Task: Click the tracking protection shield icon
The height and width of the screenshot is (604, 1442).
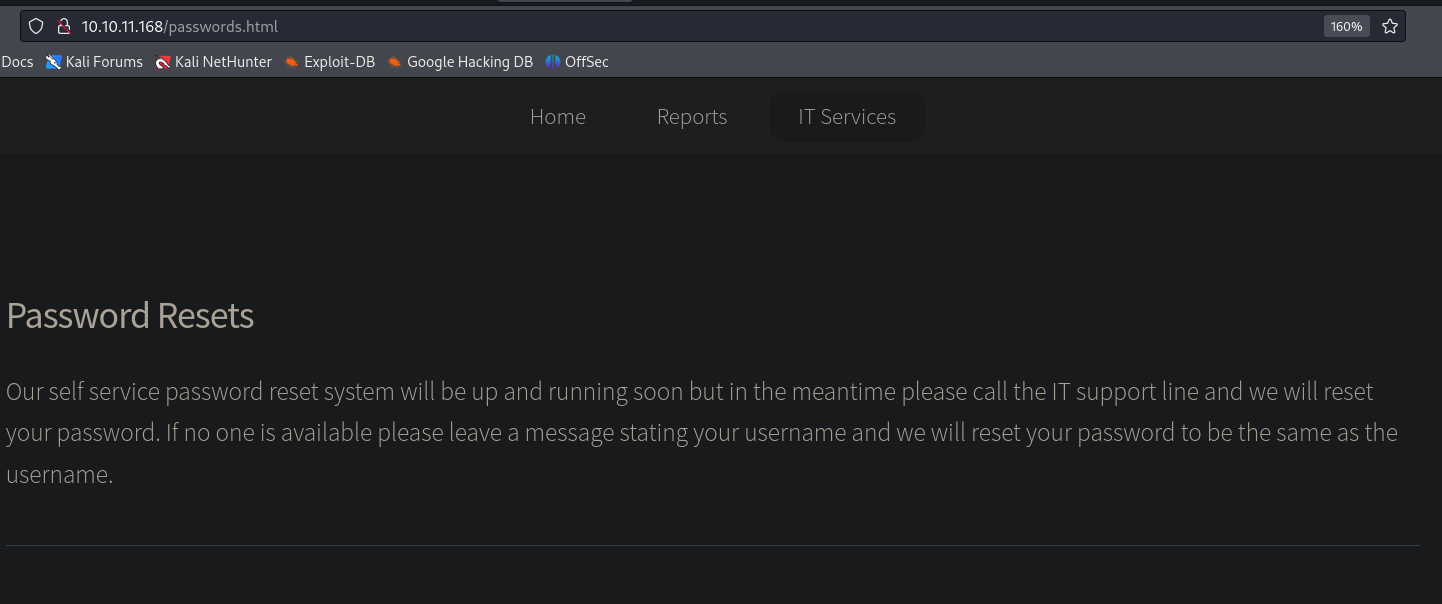Action: (36, 27)
